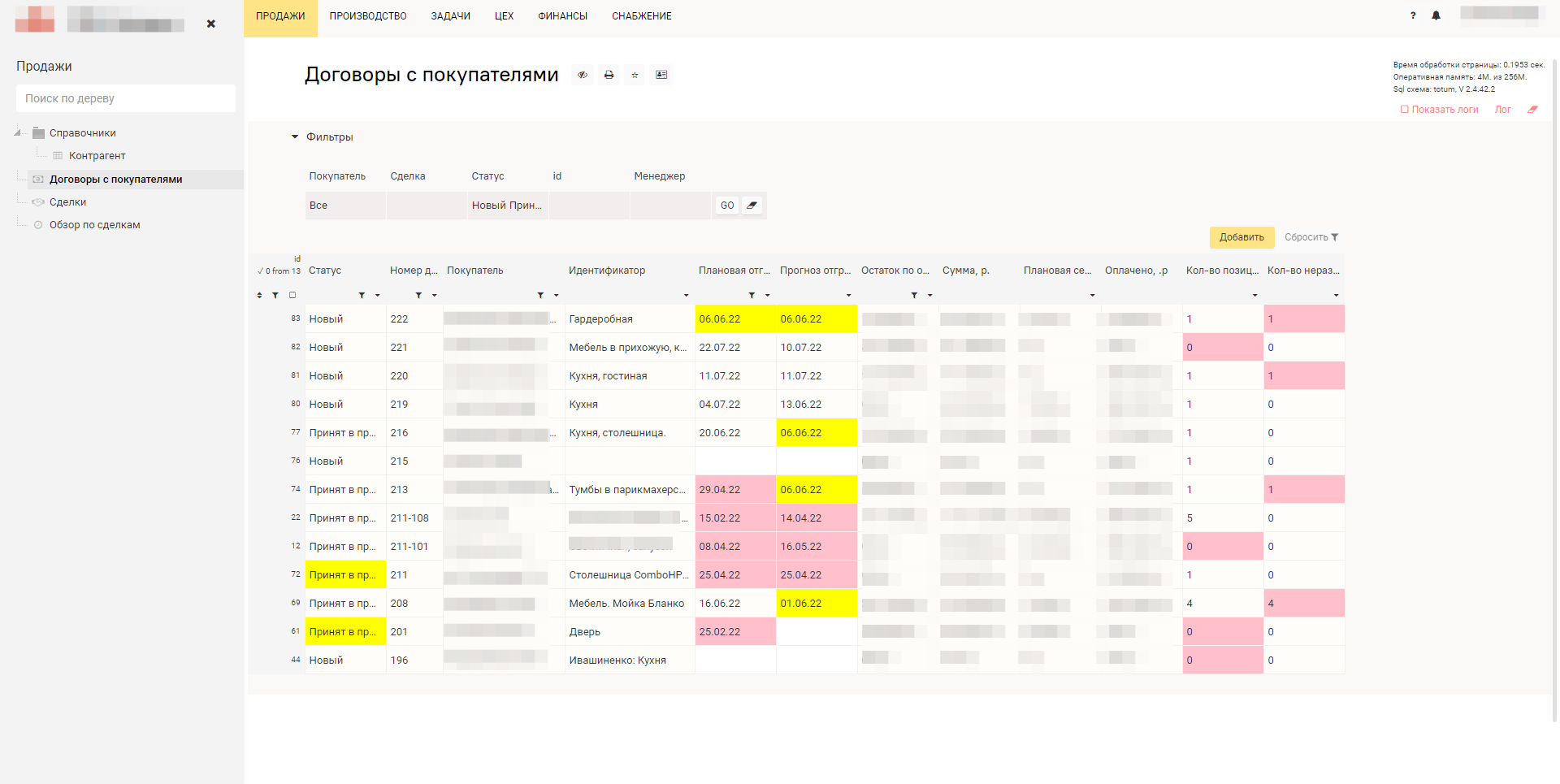
Task: Toggle the select-all checkbox in id header
Action: click(x=292, y=295)
